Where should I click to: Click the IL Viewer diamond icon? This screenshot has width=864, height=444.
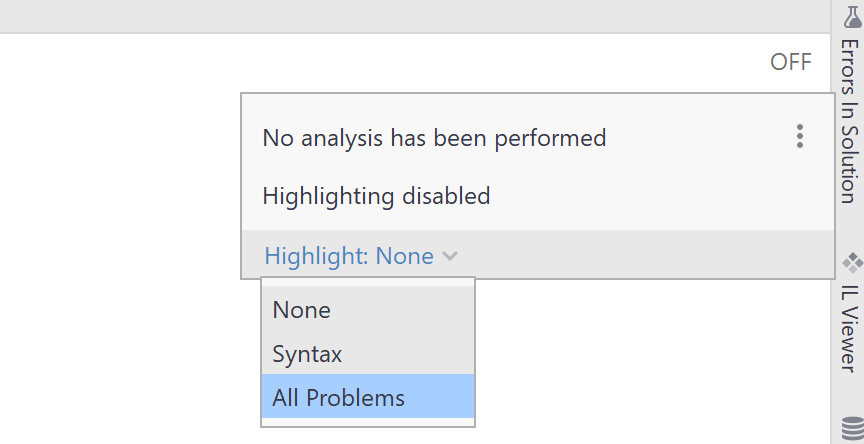tap(852, 263)
